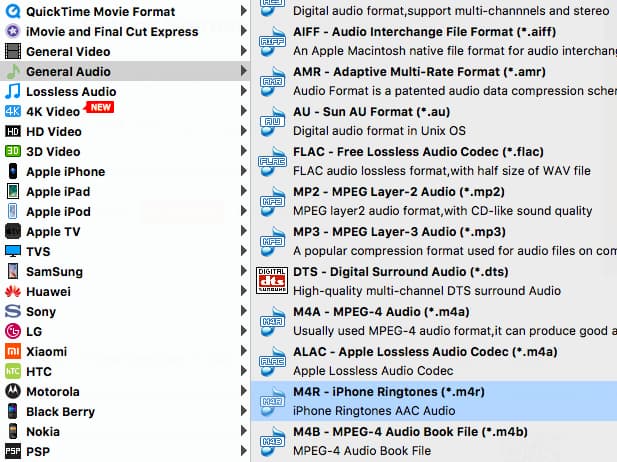Click the Sony S logo icon
The width and height of the screenshot is (617, 462).
[x=13, y=311]
